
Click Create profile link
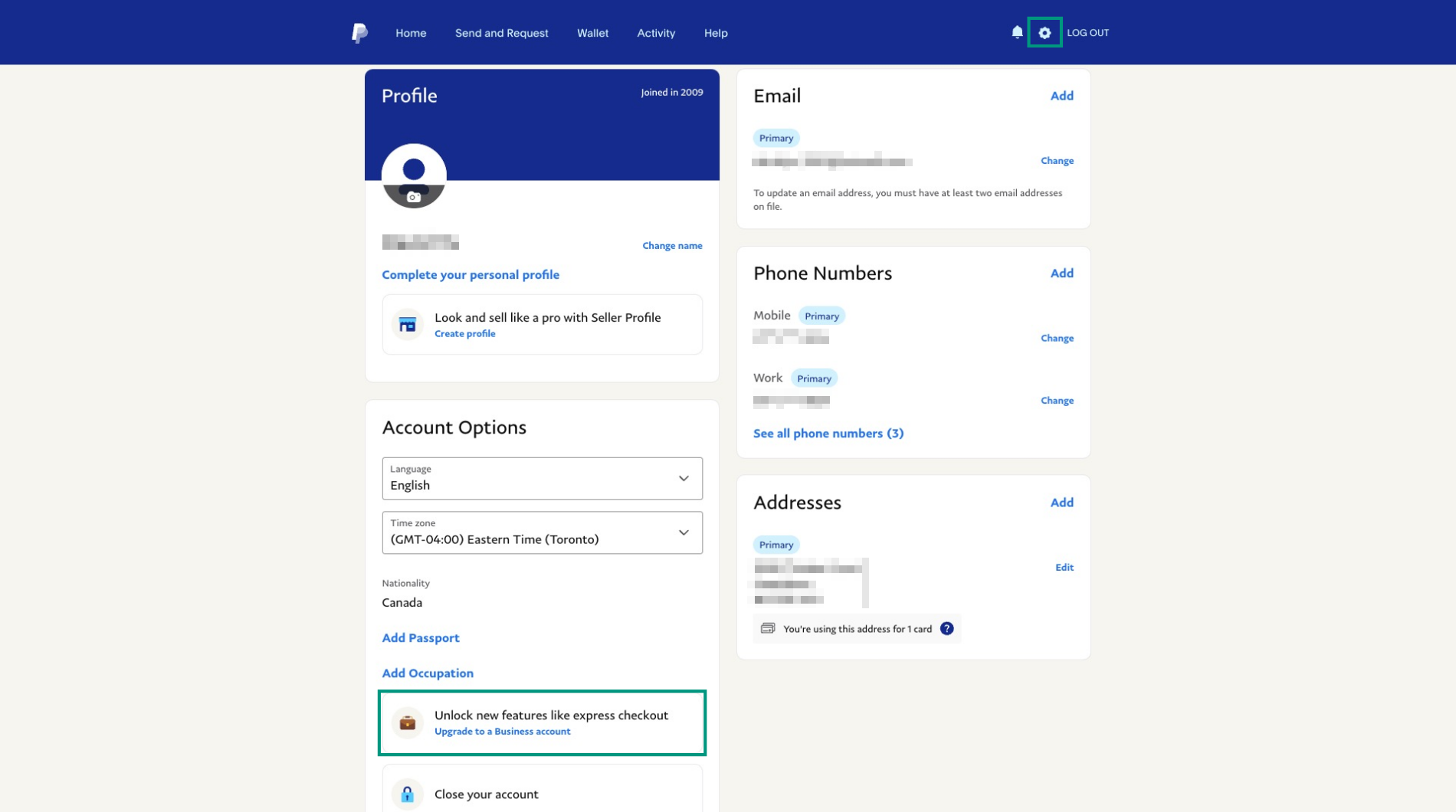pyautogui.click(x=465, y=334)
